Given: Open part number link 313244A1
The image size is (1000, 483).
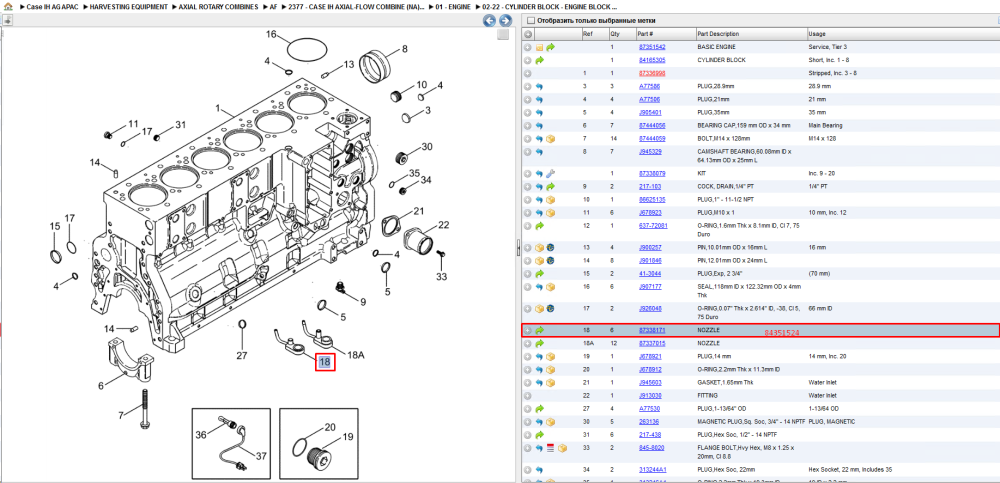Looking at the screenshot, I should tap(652, 470).
